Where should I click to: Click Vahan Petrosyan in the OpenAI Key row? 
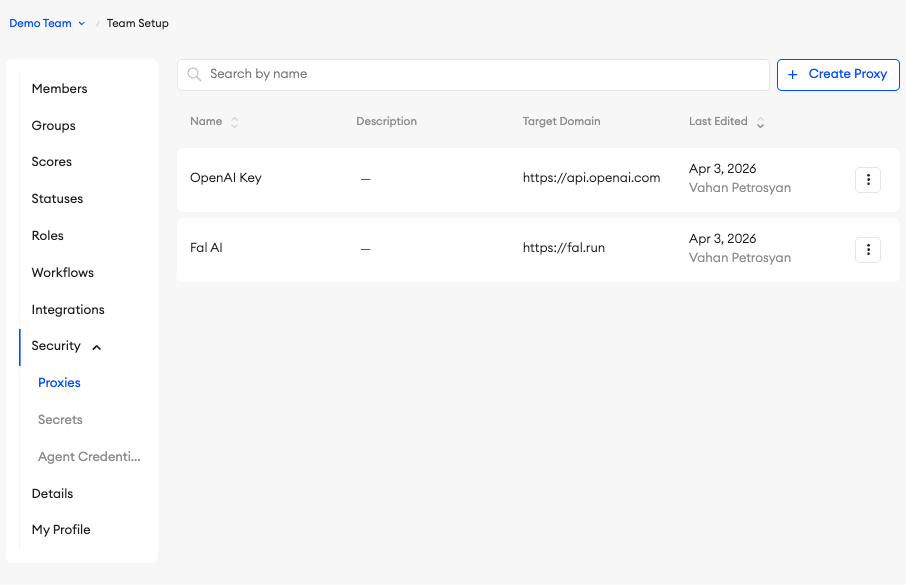coord(740,188)
